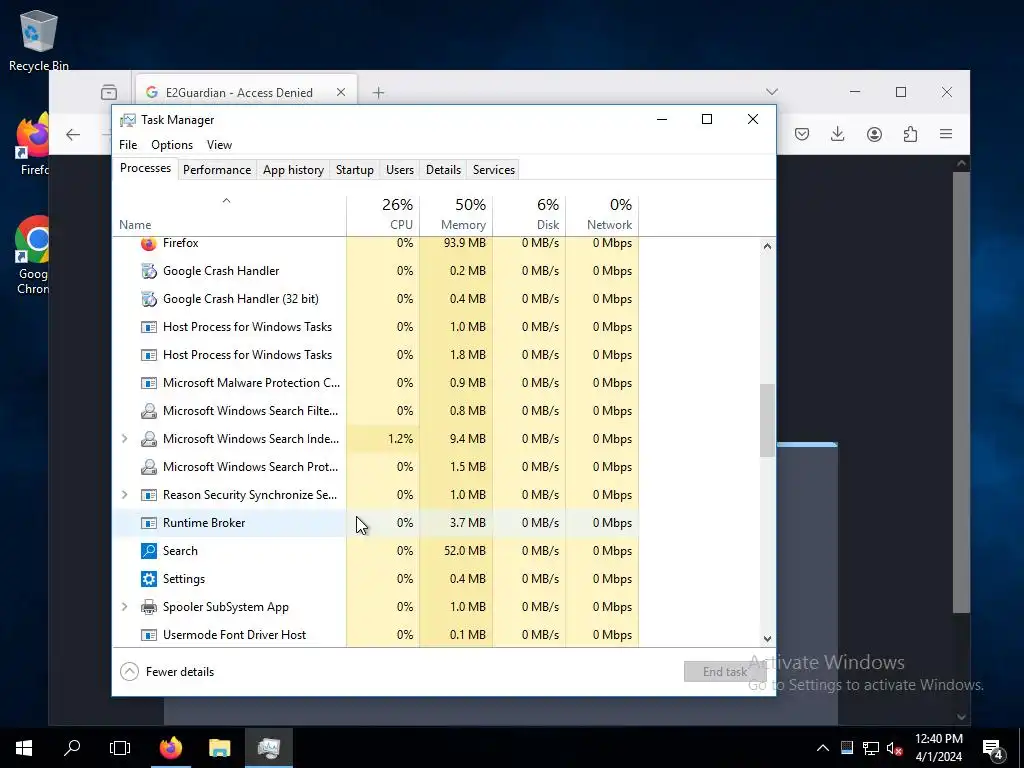
Task: Open taskbar search magnifier
Action: (72, 748)
